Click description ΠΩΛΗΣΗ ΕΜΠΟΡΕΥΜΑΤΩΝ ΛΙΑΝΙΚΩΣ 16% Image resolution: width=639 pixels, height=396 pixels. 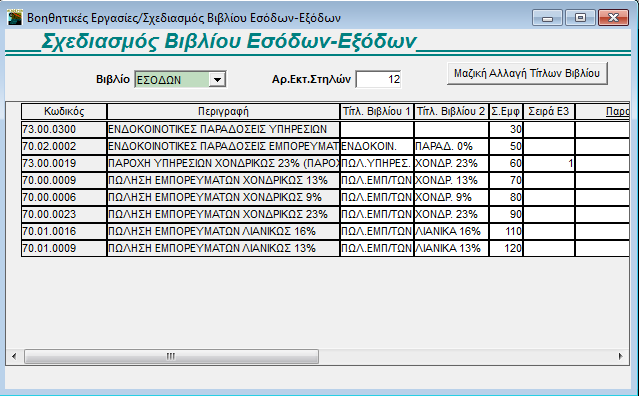(223, 231)
